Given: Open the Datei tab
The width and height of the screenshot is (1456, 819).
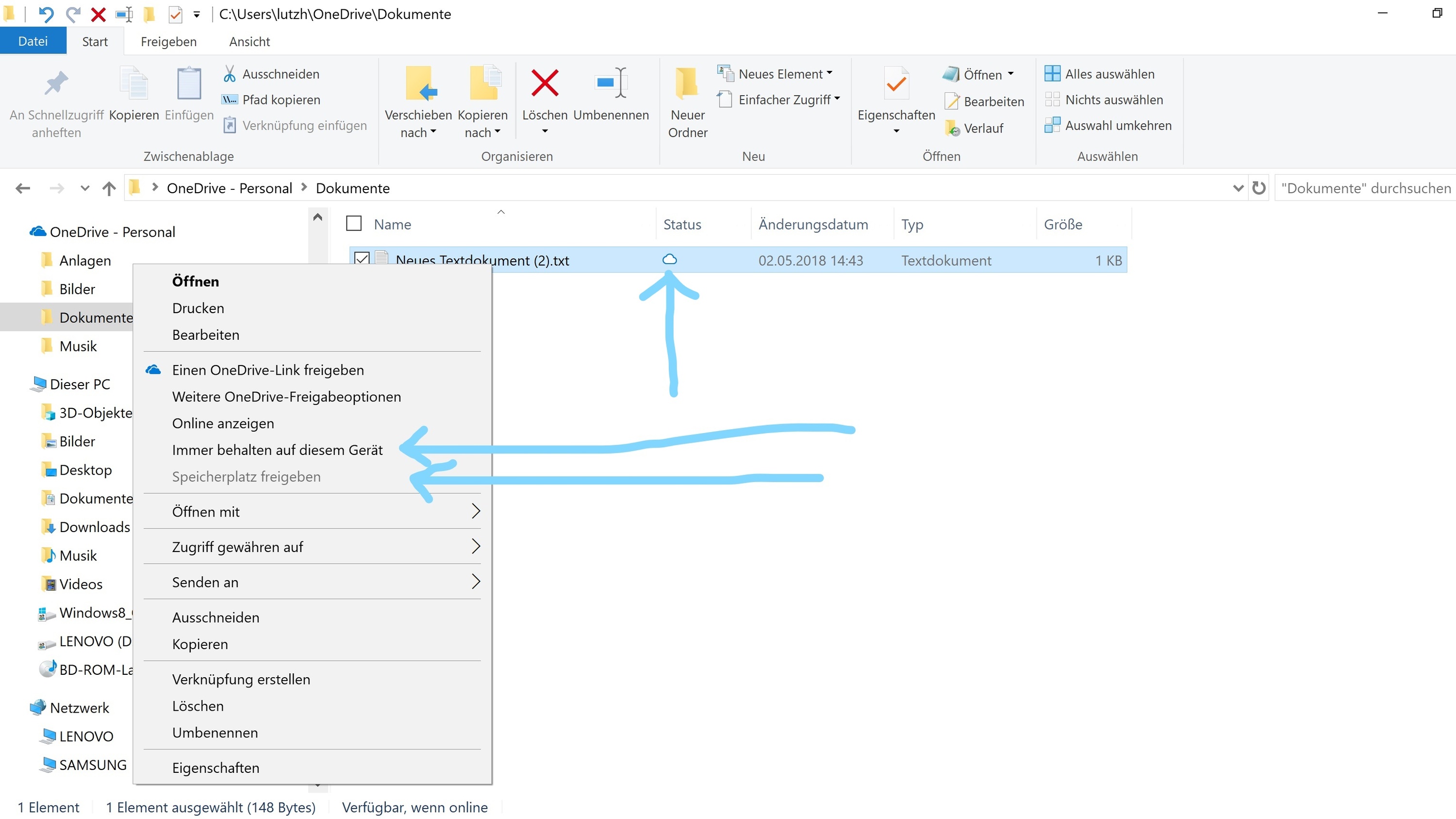Looking at the screenshot, I should coord(33,41).
